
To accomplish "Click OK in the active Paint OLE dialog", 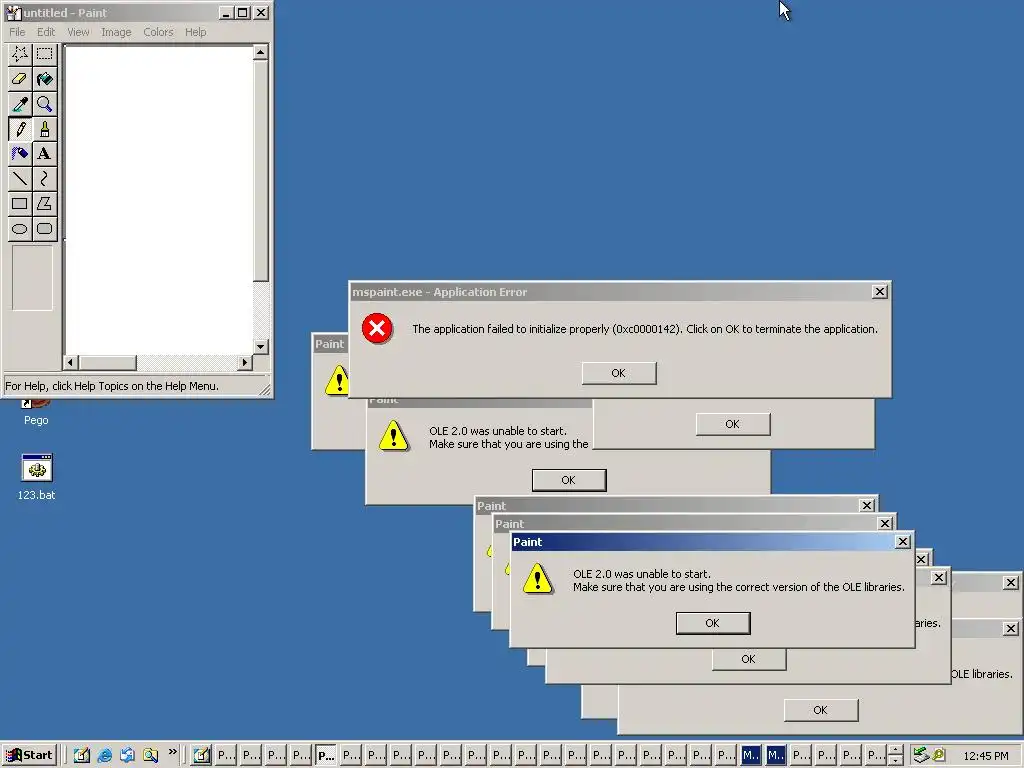I will click(x=712, y=623).
